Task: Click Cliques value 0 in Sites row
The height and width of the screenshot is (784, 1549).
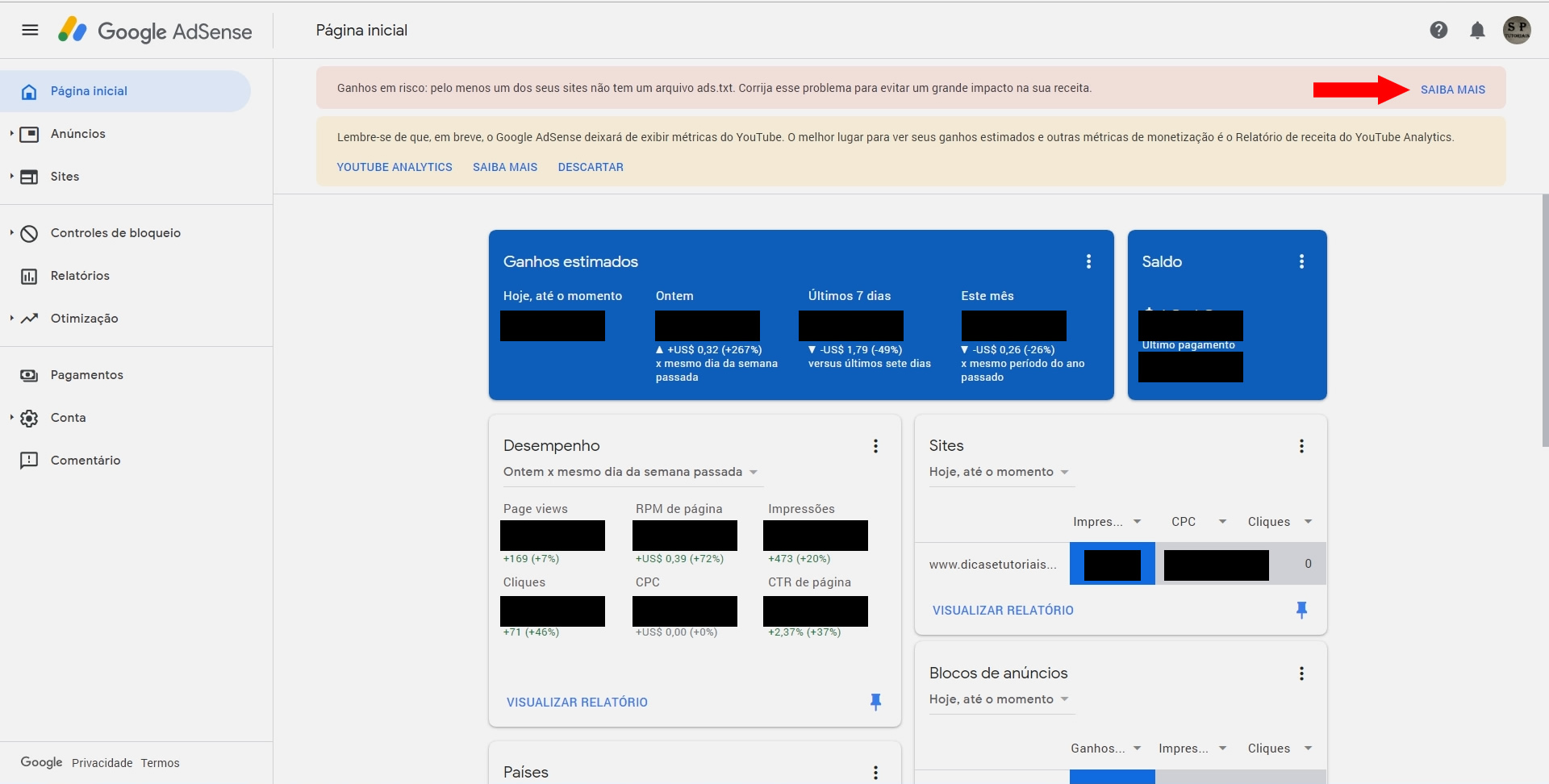Action: pyautogui.click(x=1308, y=564)
